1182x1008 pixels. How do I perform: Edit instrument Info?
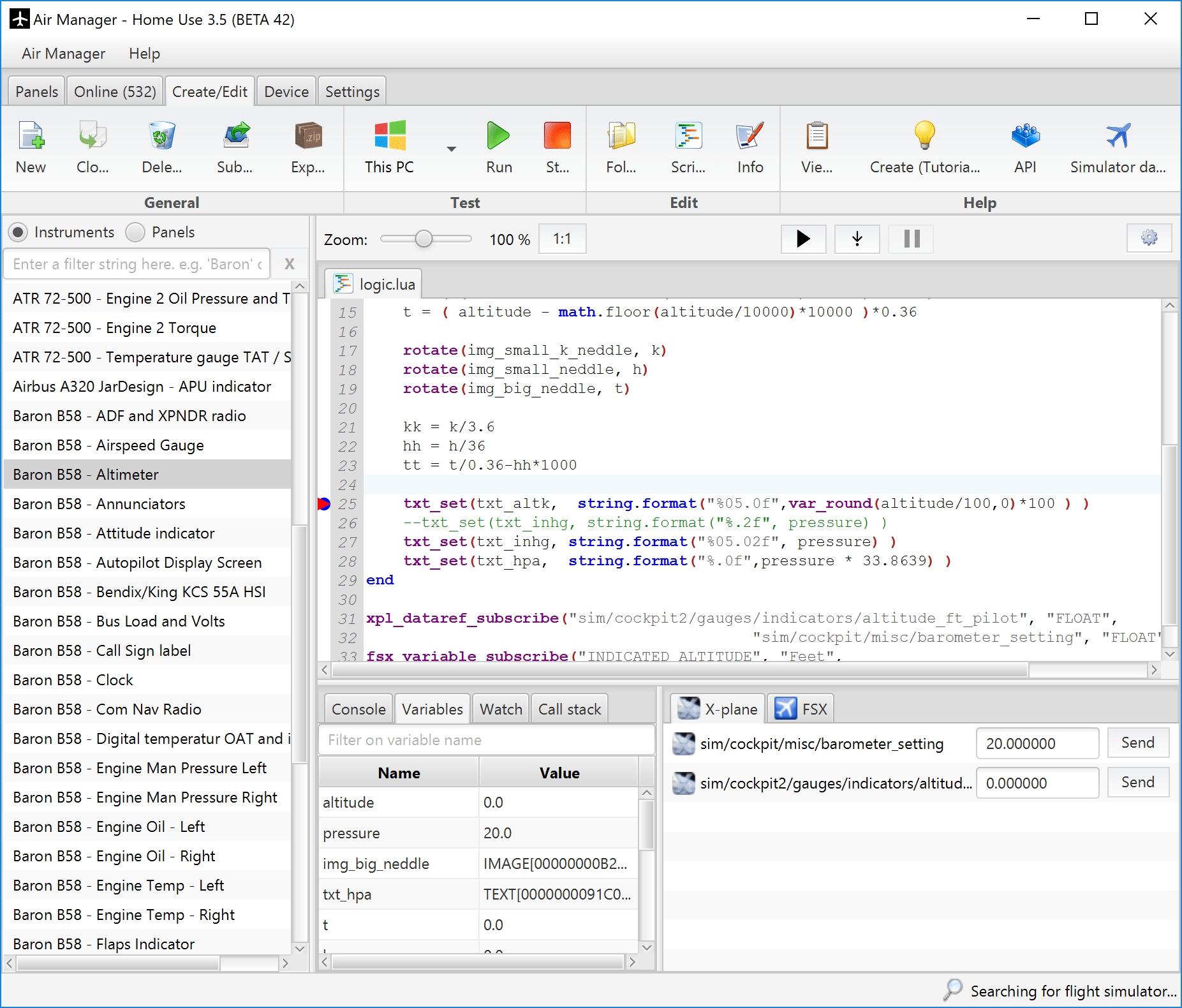click(x=750, y=147)
